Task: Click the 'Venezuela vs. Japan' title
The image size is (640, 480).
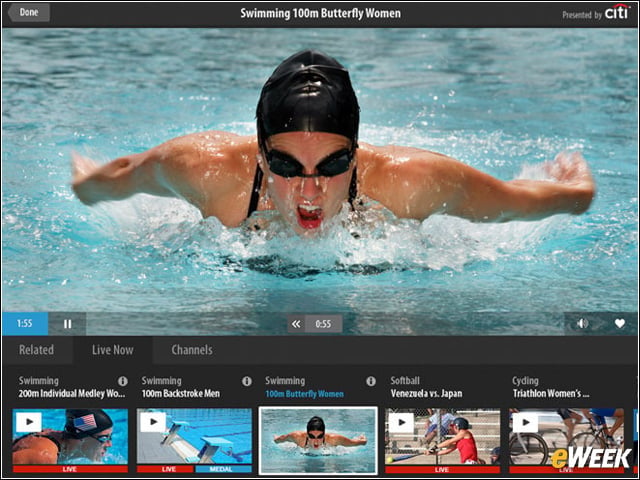Action: point(426,393)
